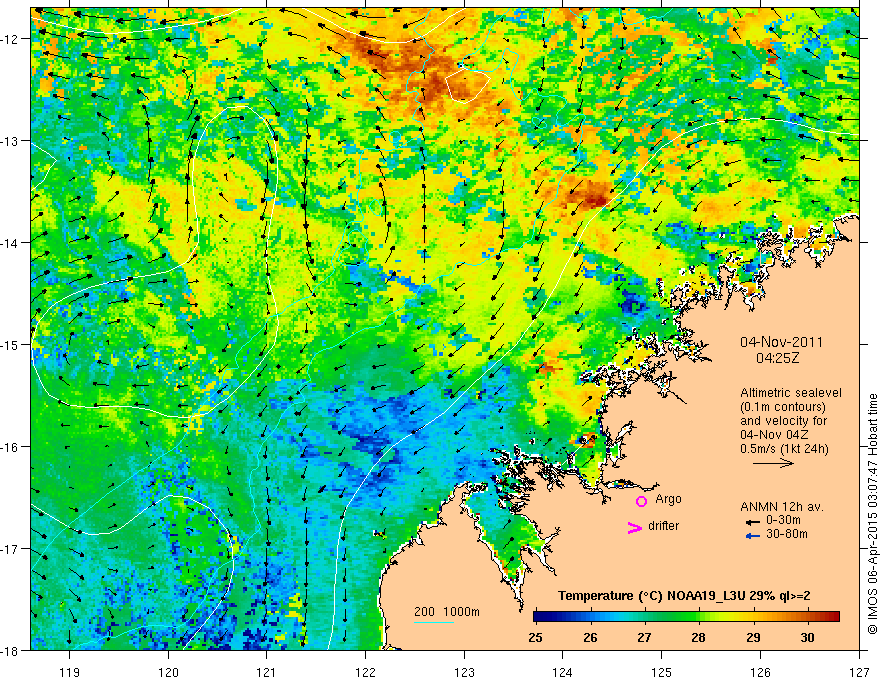
Task: Select the dark red end of temperature colorbar
Action: 833,617
